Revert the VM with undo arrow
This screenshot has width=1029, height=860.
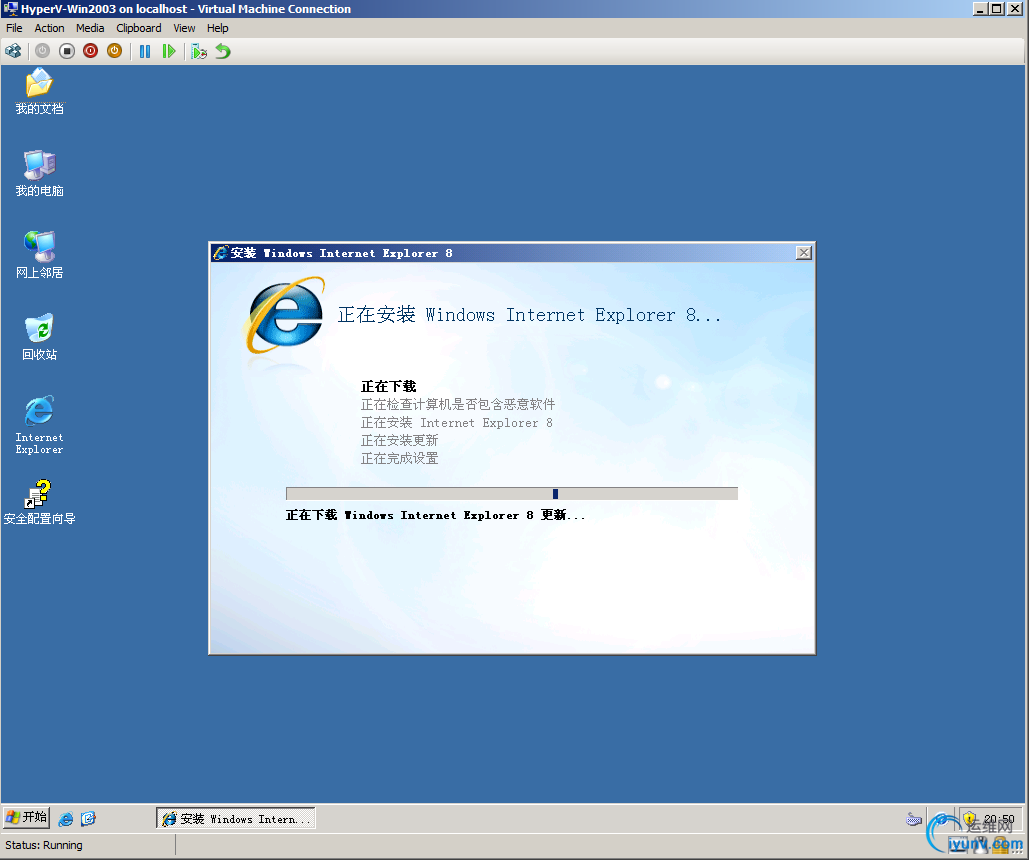pos(223,51)
